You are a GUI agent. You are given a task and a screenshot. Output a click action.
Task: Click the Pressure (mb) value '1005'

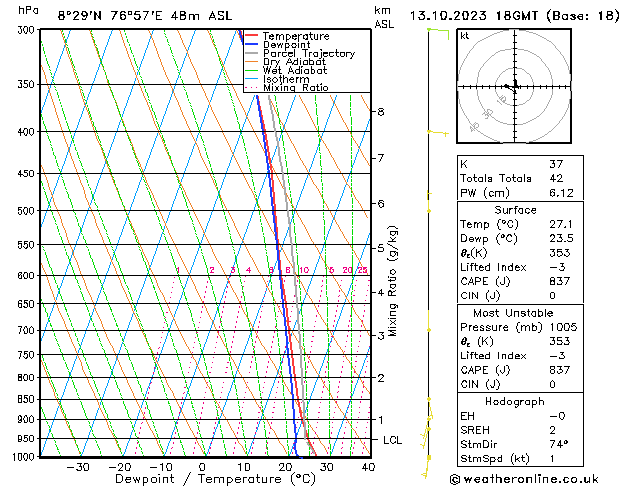[x=563, y=327]
